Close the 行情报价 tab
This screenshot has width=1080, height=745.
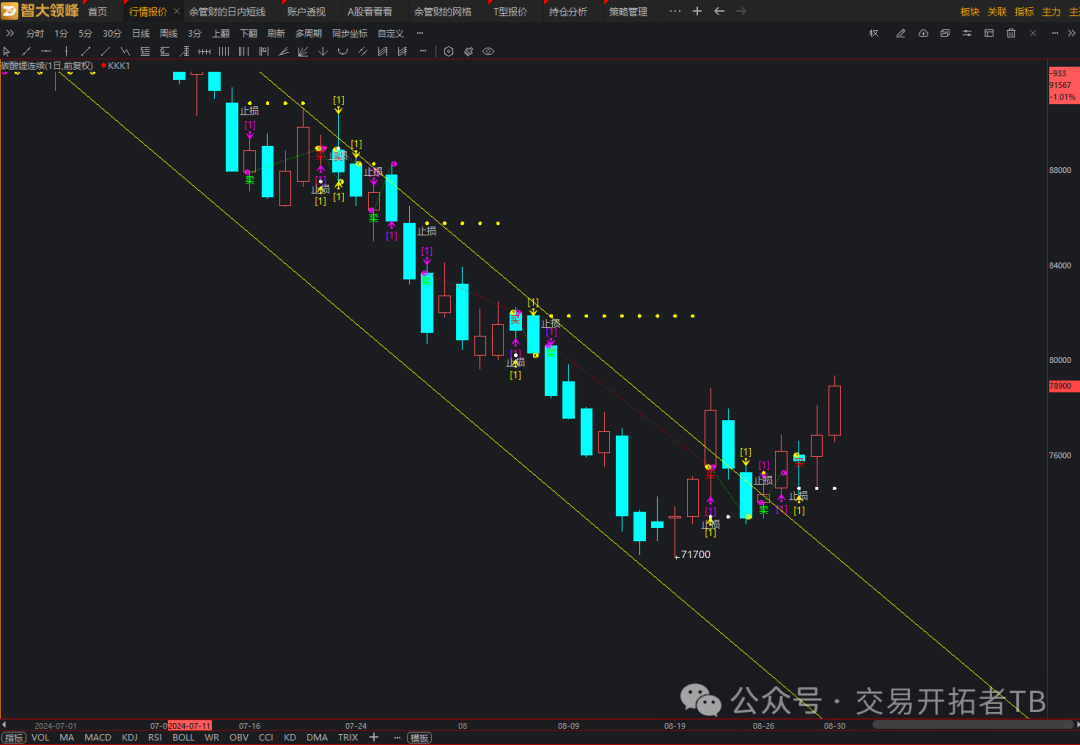[x=176, y=11]
